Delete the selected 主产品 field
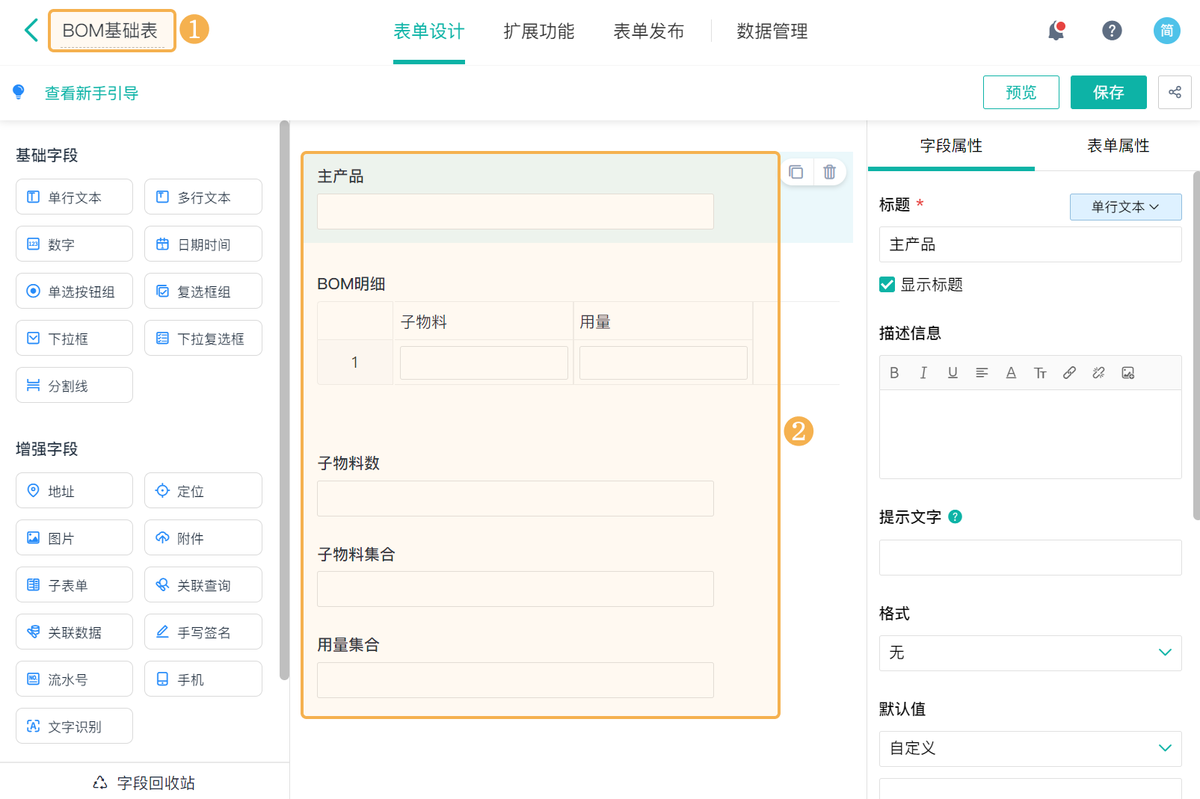Viewport: 1200px width, 799px height. pos(829,172)
